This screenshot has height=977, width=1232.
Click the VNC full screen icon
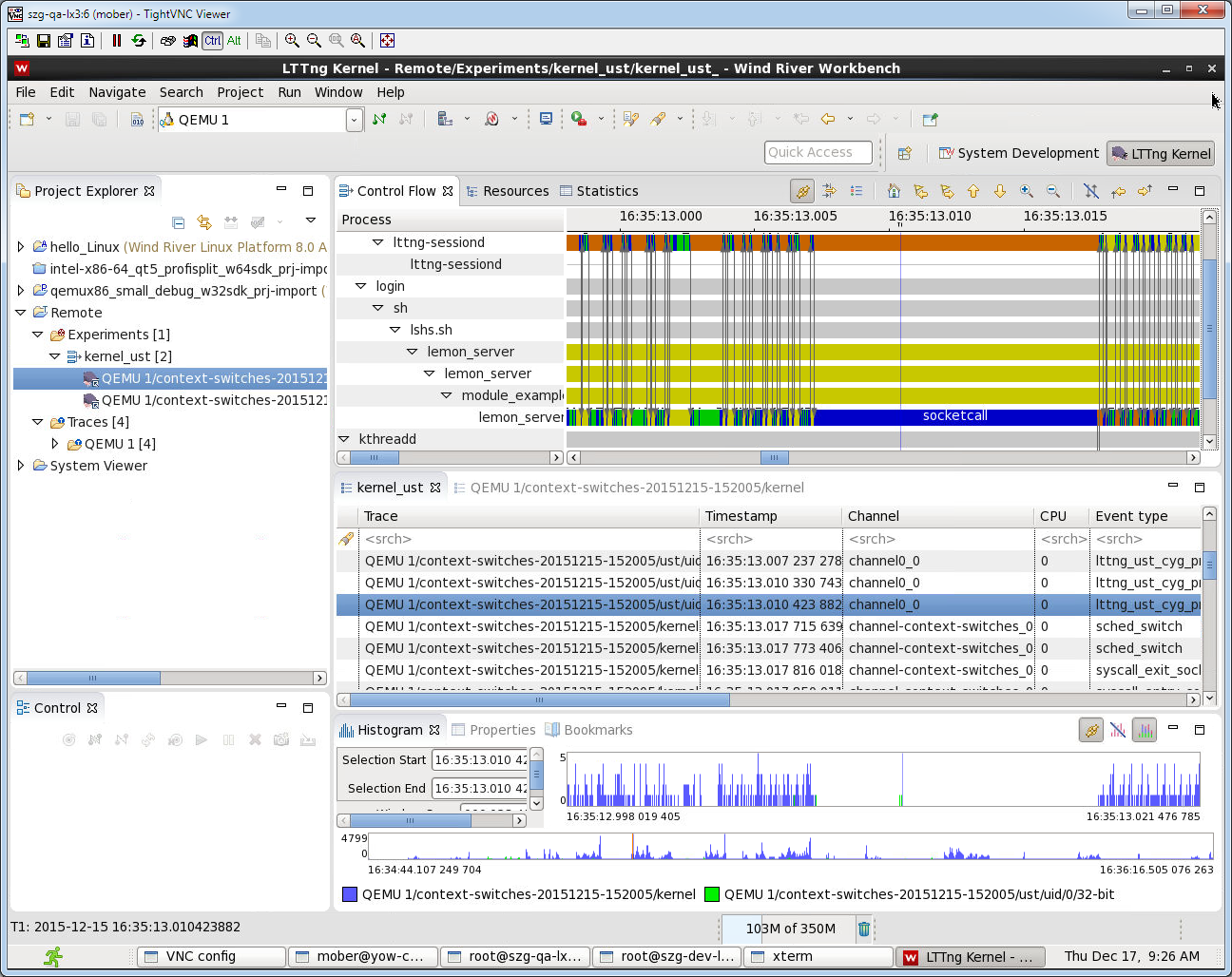point(387,41)
